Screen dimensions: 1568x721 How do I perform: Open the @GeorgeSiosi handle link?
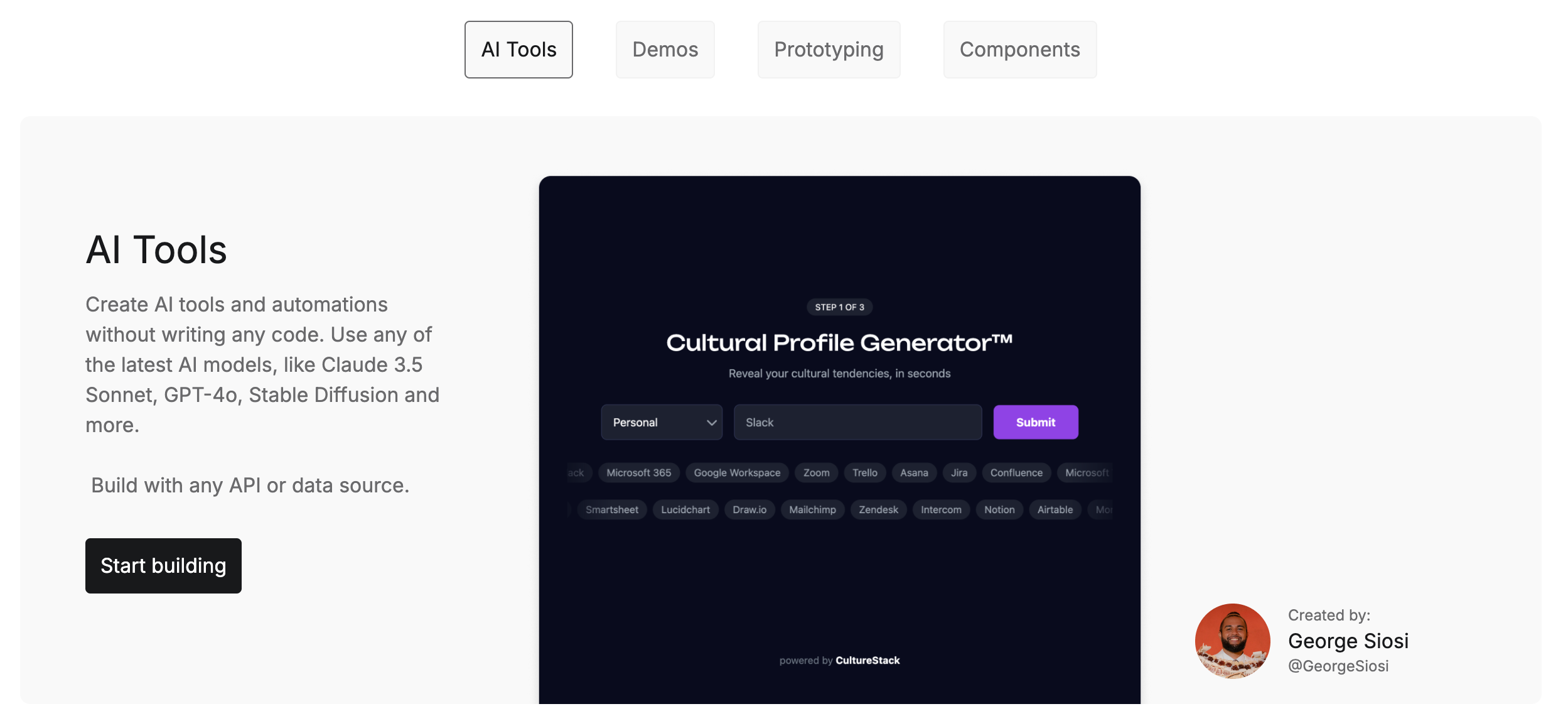pos(1338,666)
